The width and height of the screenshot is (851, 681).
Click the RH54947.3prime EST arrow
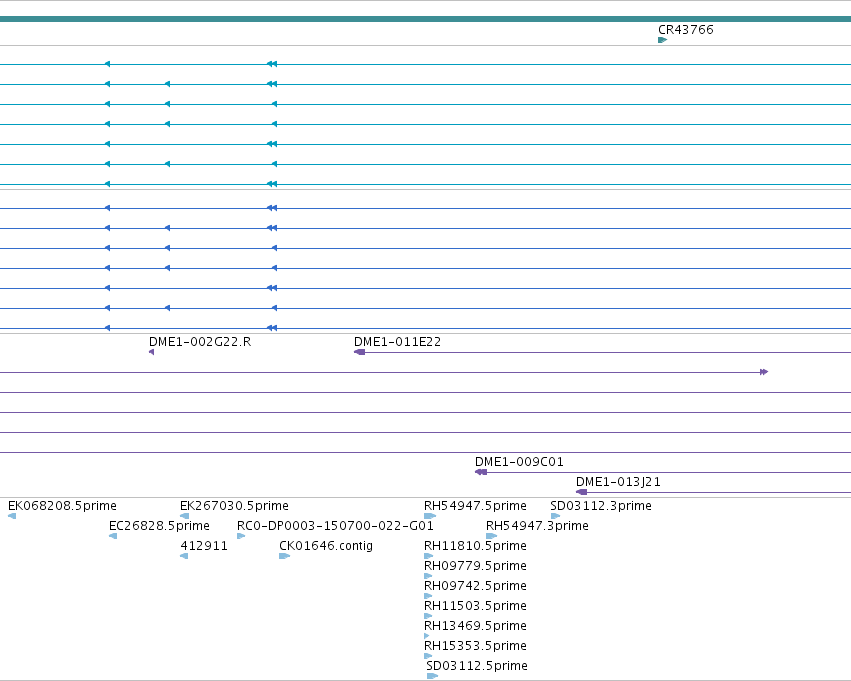pos(492,536)
